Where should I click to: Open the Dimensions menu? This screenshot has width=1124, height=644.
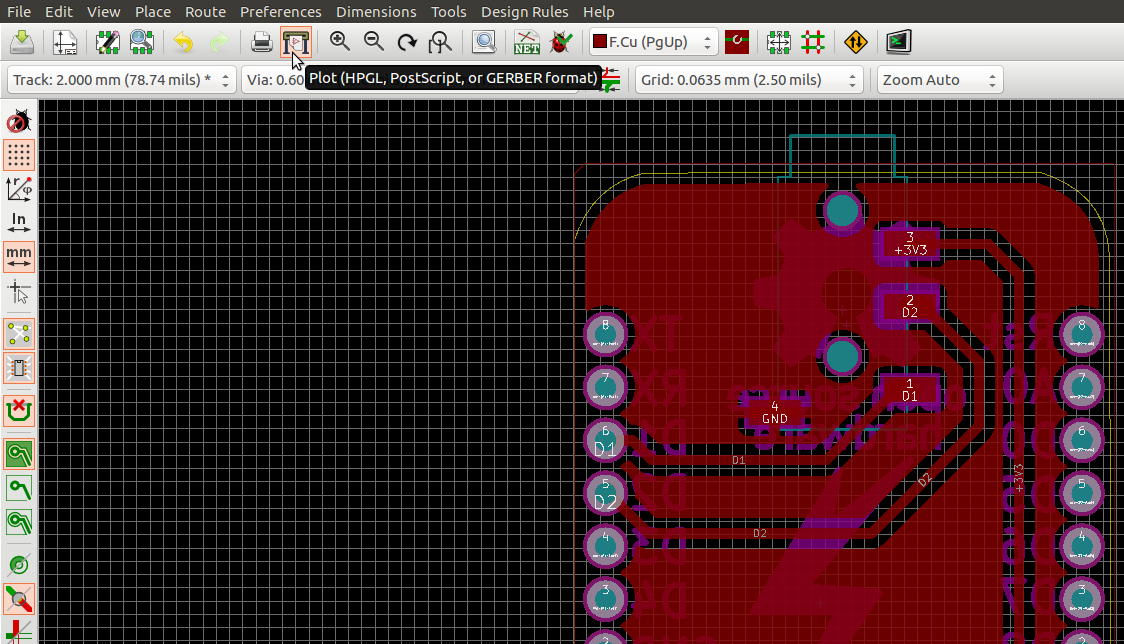pos(376,11)
